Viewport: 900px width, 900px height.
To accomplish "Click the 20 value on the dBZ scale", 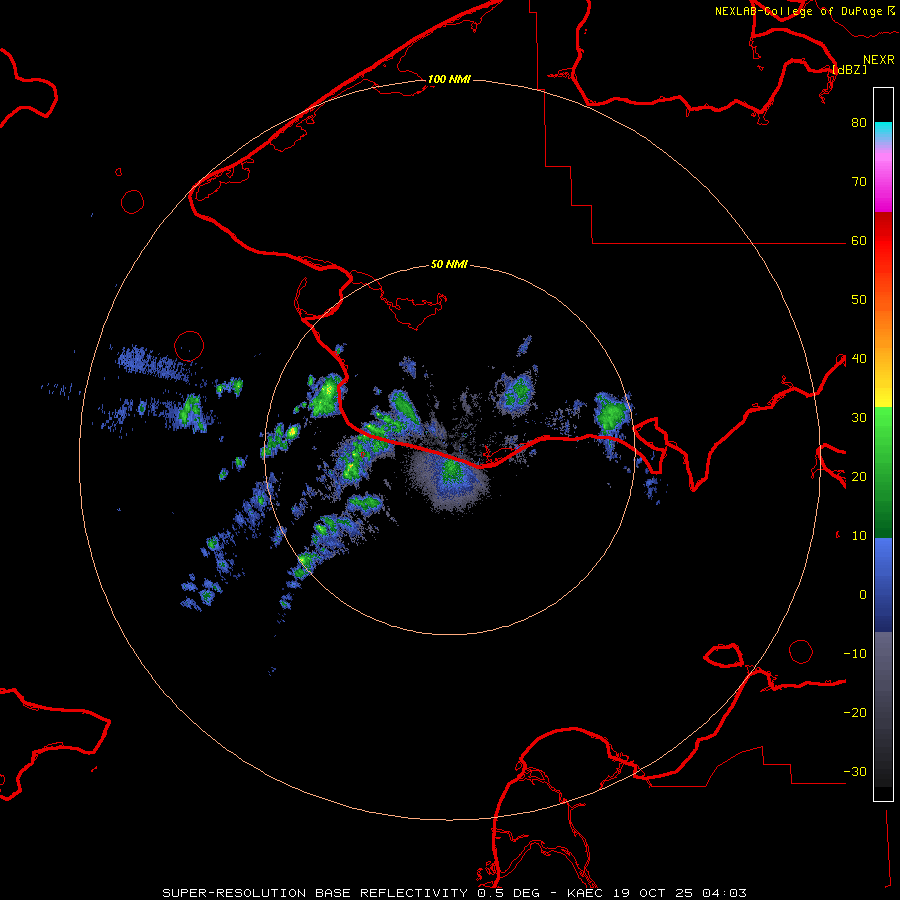I will click(859, 476).
